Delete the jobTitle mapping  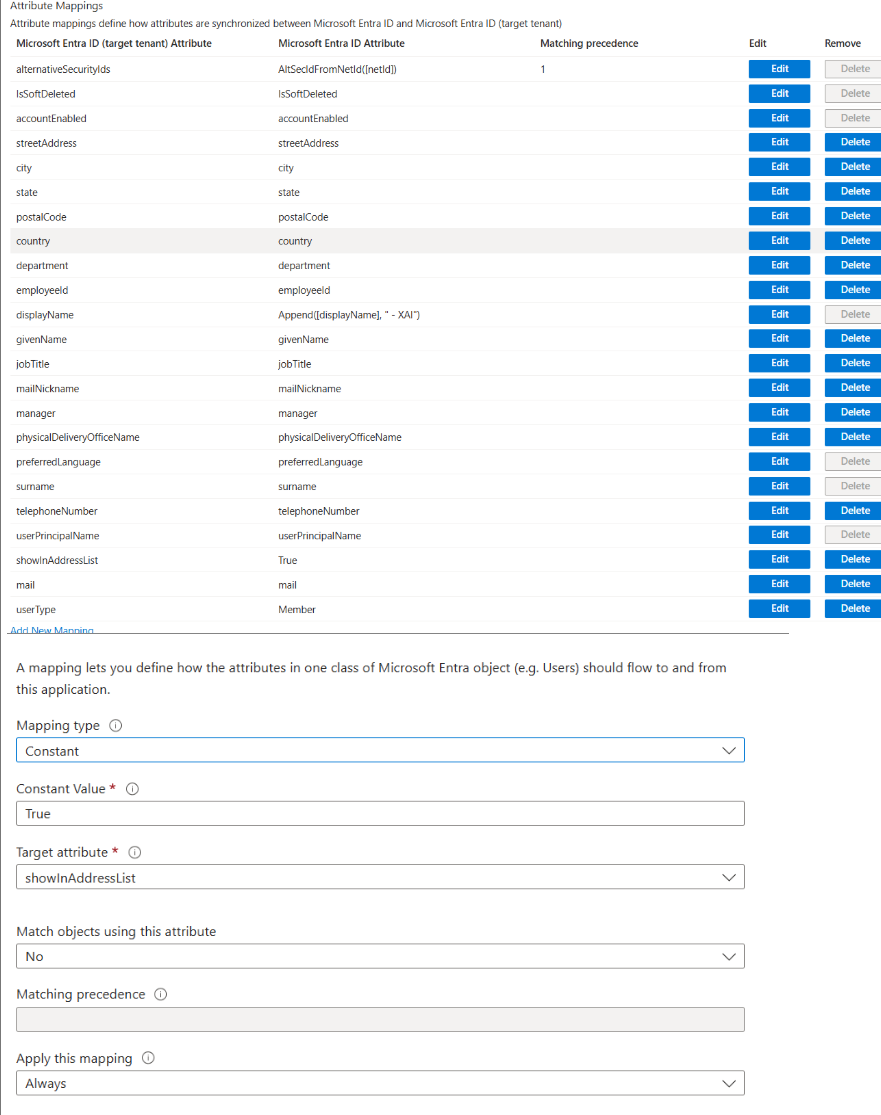(855, 363)
